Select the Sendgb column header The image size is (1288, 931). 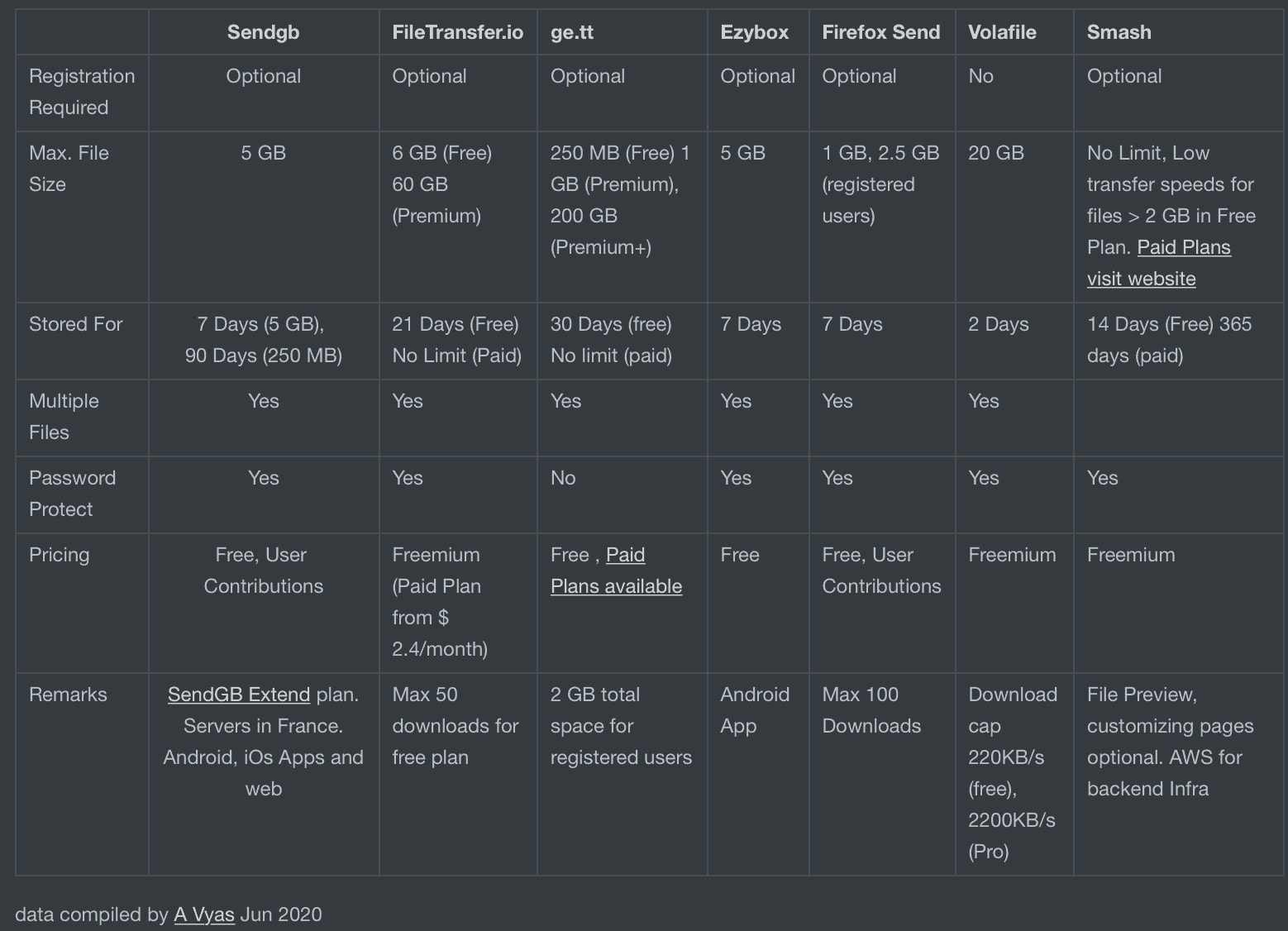tap(264, 32)
